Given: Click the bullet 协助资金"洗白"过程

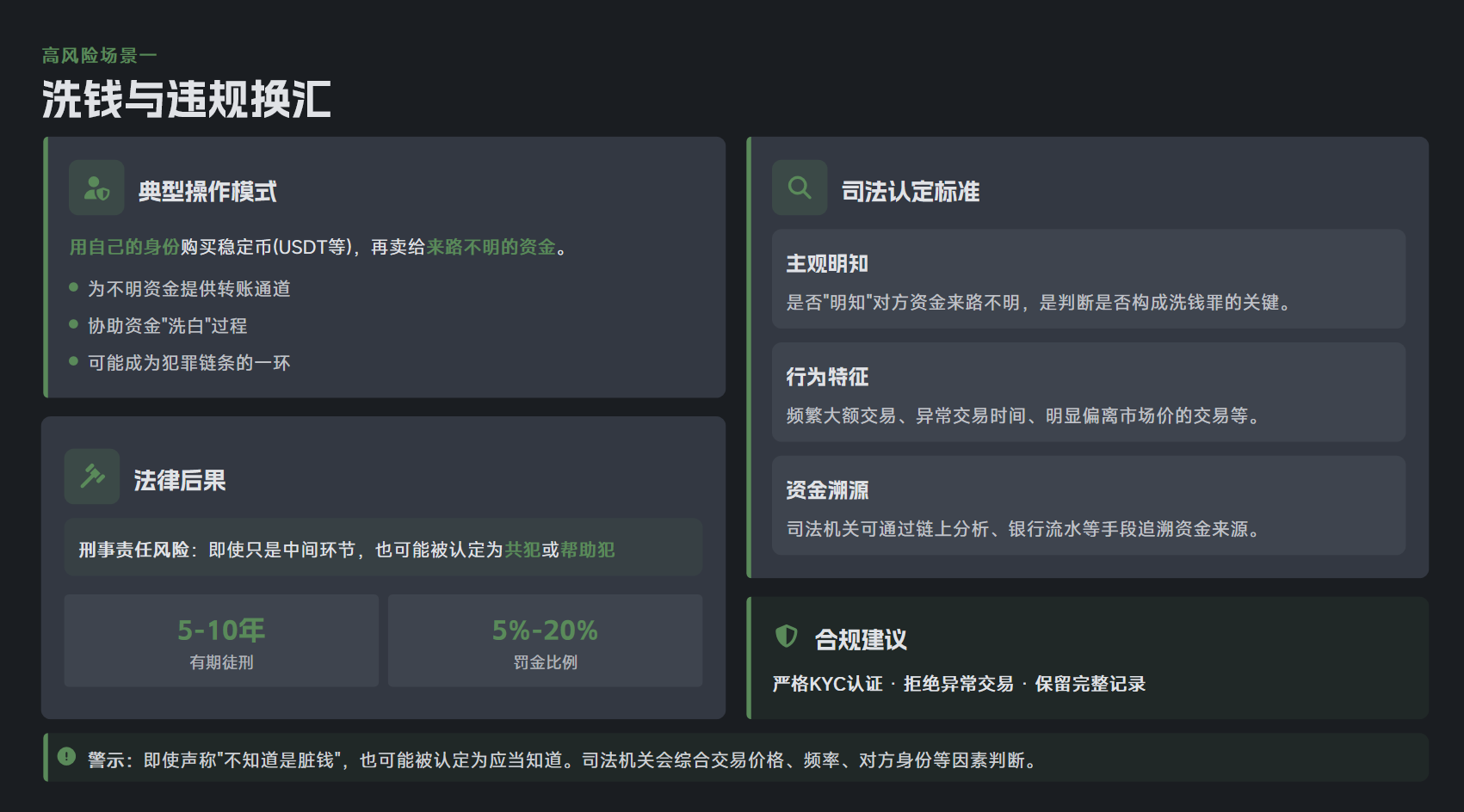Looking at the screenshot, I should (x=168, y=326).
